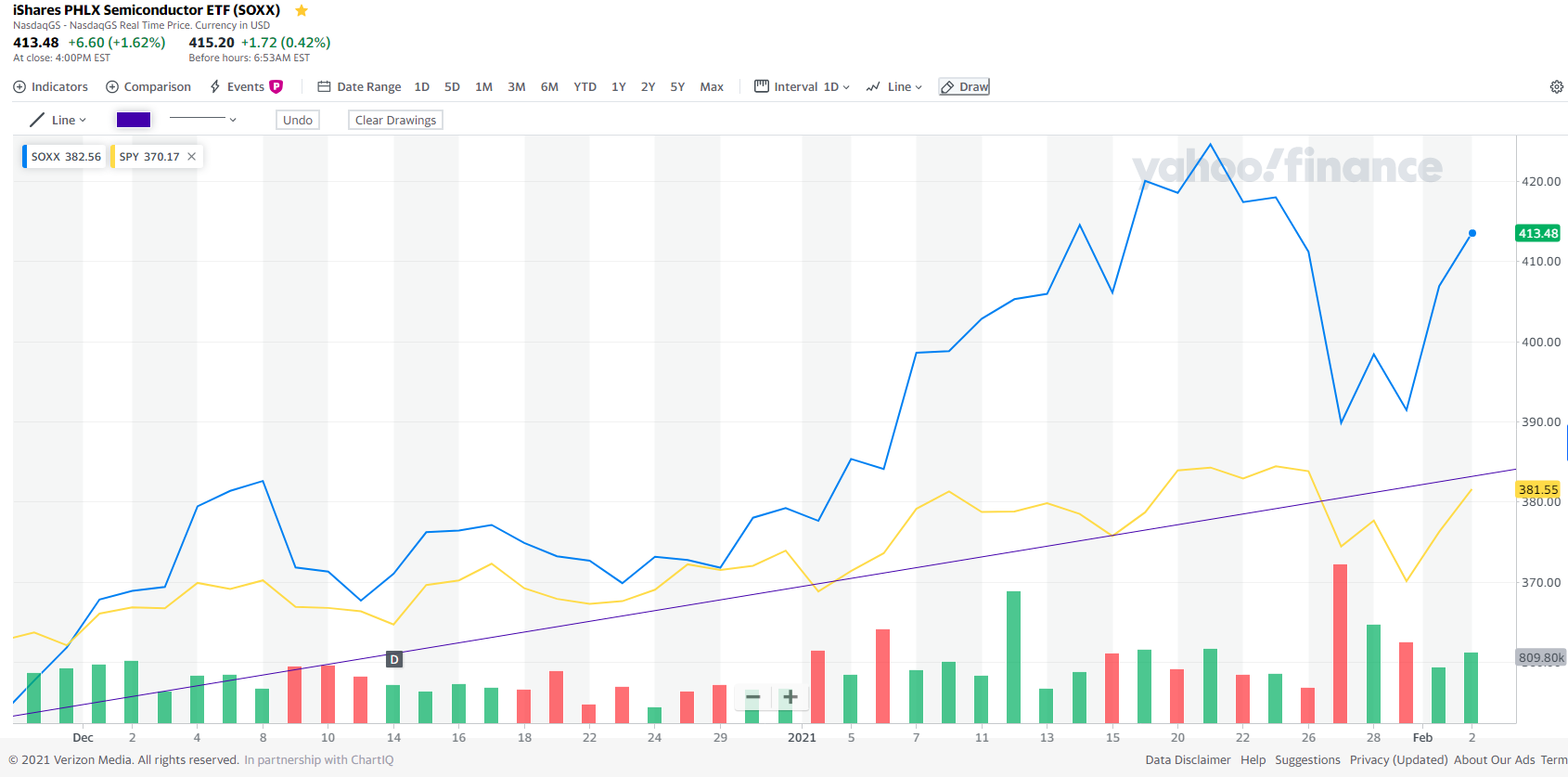
Task: Open the drawing Line type dropdown
Action: (69, 120)
